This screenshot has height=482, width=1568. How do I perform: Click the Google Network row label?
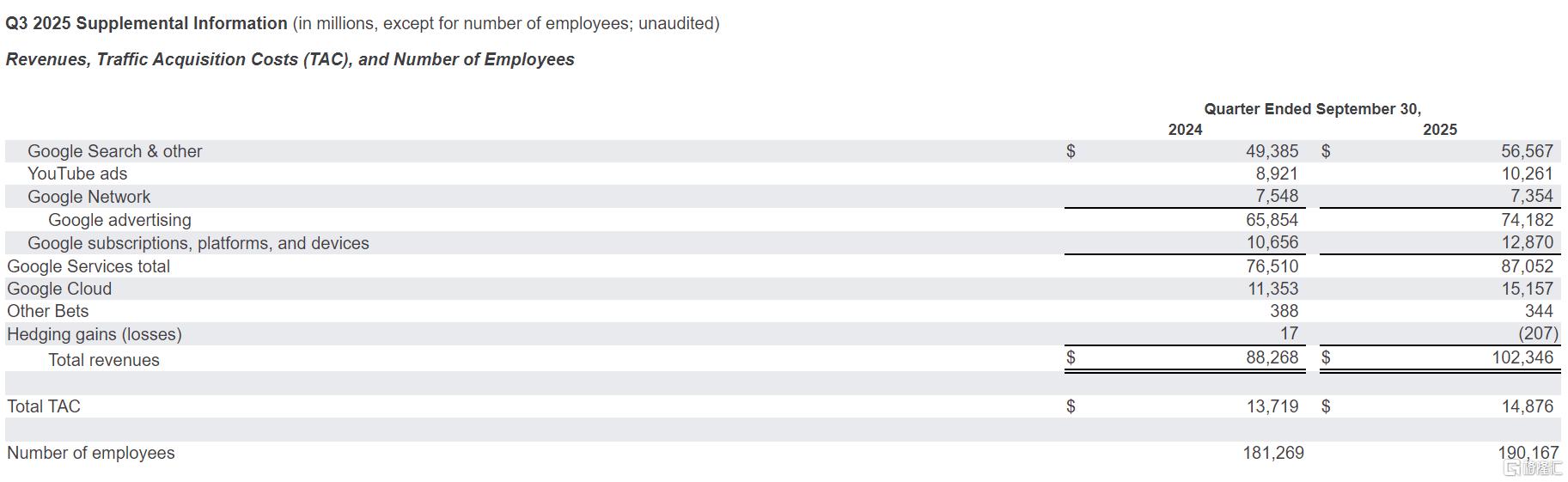88,197
